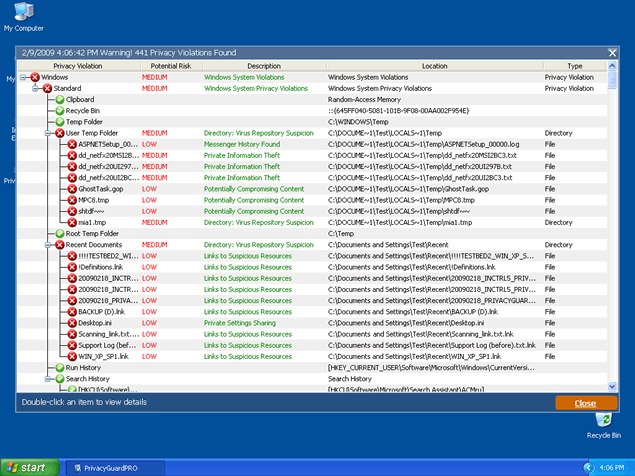The image size is (635, 476).
Task: Collapse the Windows root tree node
Action: [x=23, y=77]
